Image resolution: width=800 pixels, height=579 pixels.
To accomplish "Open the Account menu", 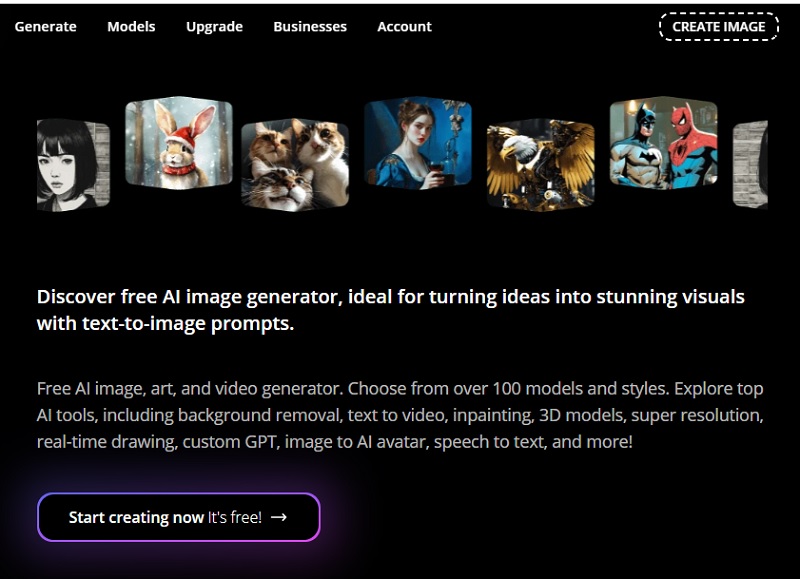I will pyautogui.click(x=404, y=27).
